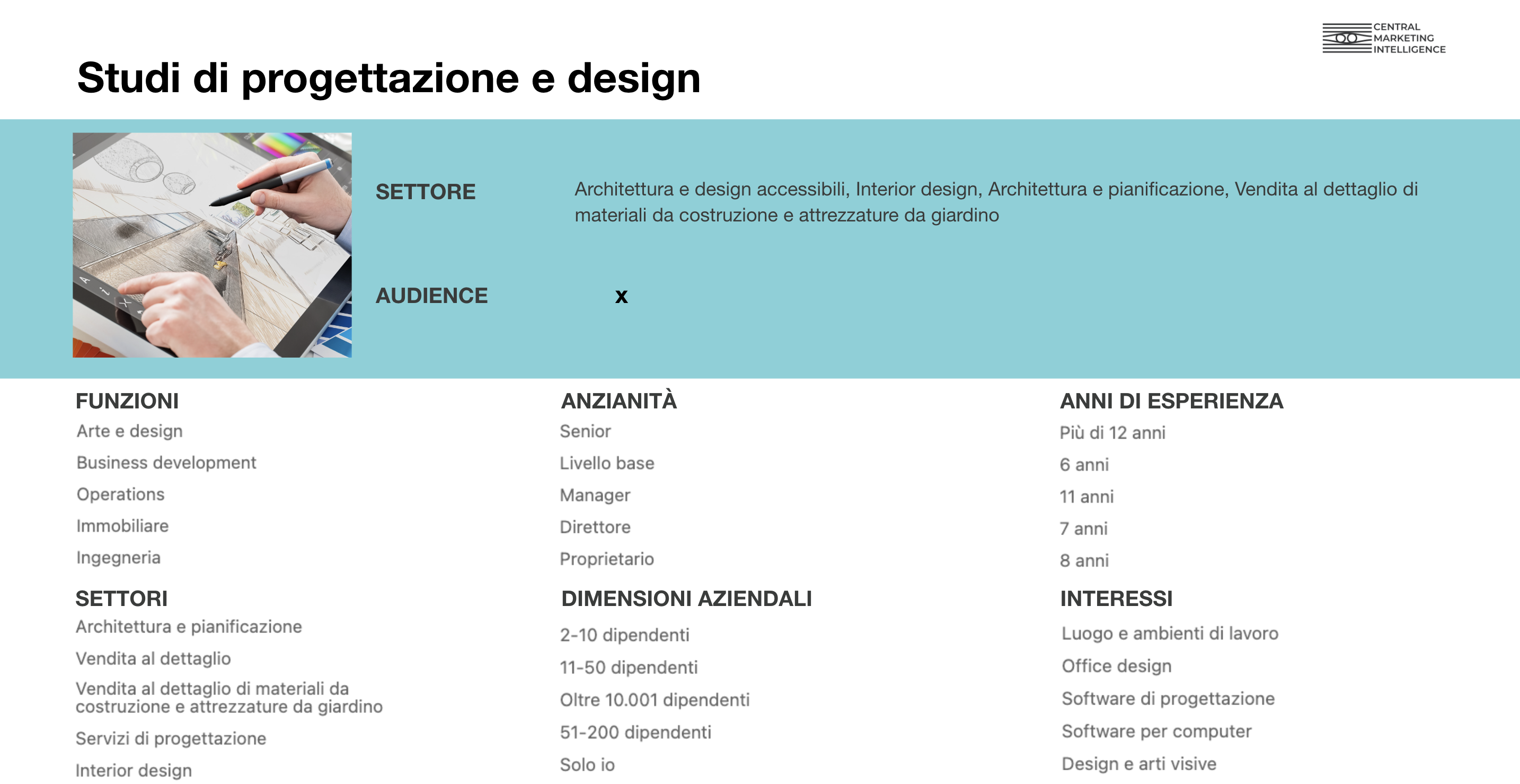This screenshot has height=784, width=1520.
Task: Click Arte e design under Funzioni
Action: [129, 431]
